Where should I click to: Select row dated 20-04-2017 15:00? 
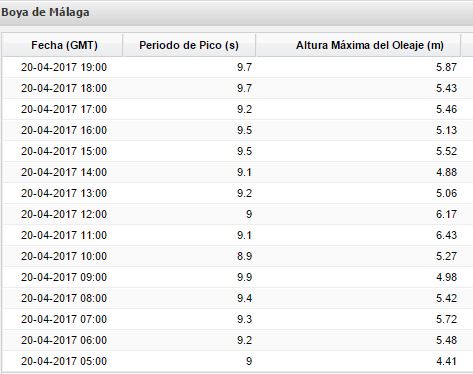click(x=231, y=151)
